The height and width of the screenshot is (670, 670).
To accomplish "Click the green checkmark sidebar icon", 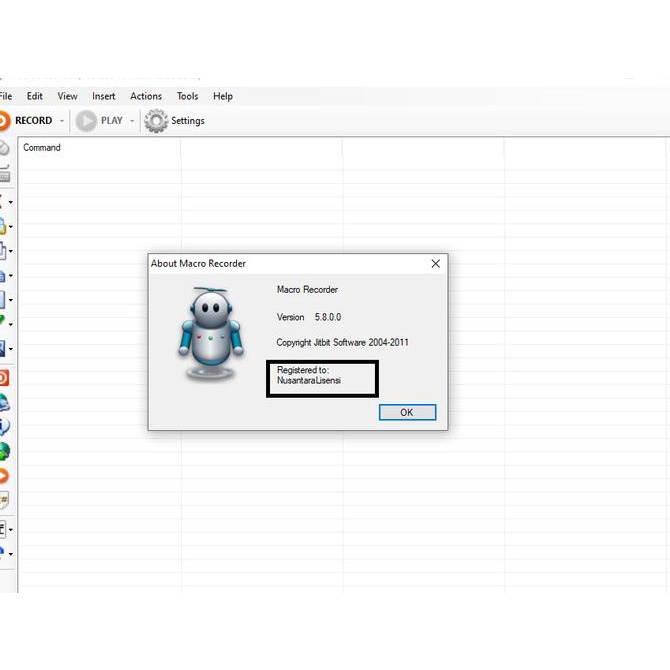I will 3,320.
